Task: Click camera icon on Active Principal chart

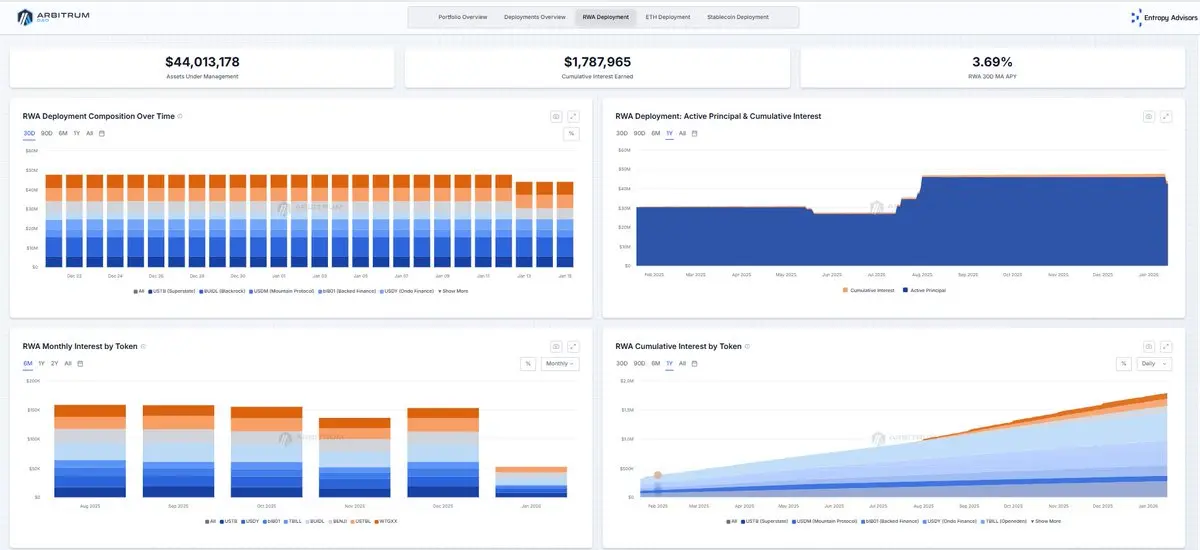Action: coord(1149,116)
